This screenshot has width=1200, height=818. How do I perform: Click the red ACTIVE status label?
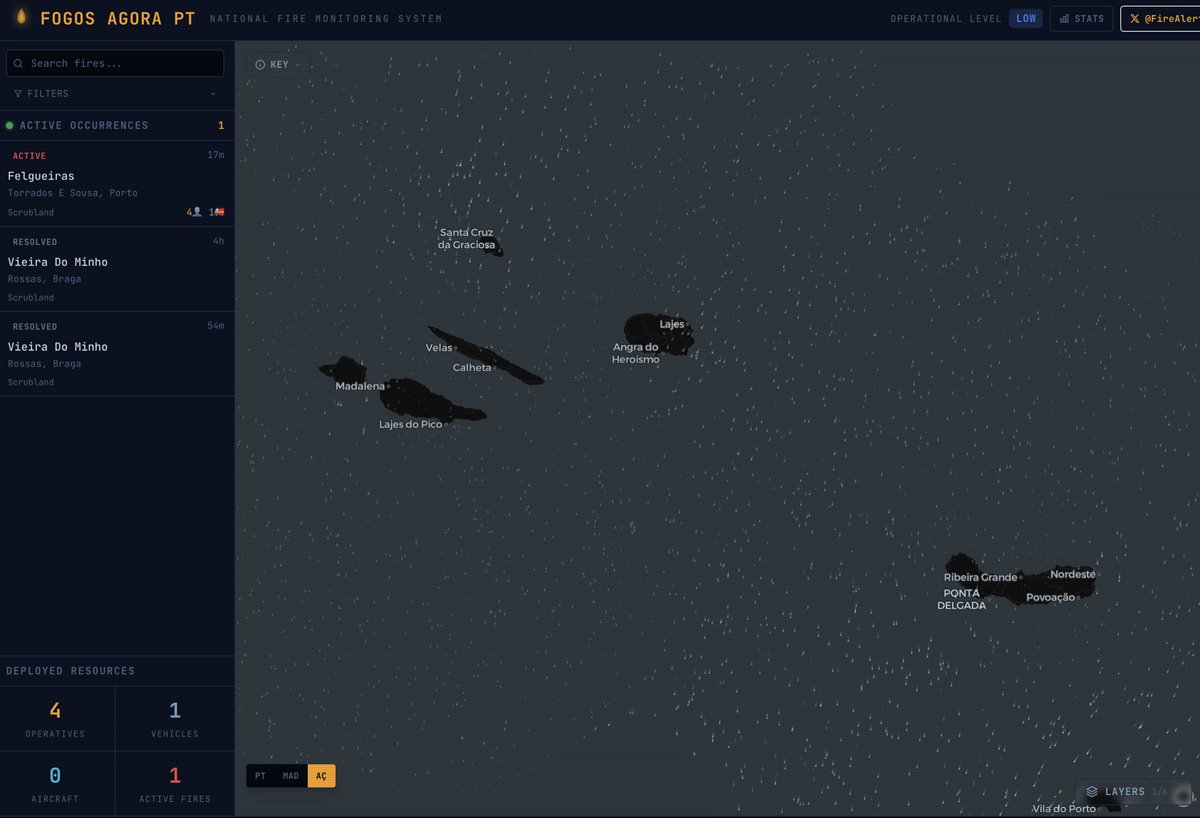tap(29, 156)
